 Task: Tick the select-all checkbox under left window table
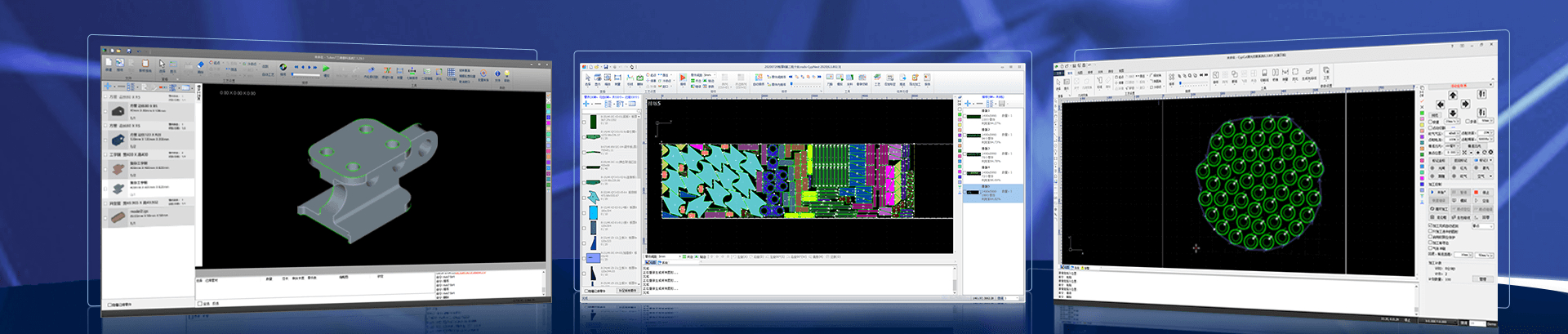pos(200,302)
